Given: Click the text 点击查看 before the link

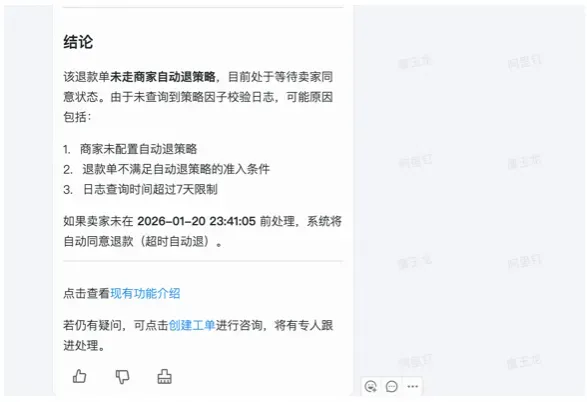Looking at the screenshot, I should 86,293.
